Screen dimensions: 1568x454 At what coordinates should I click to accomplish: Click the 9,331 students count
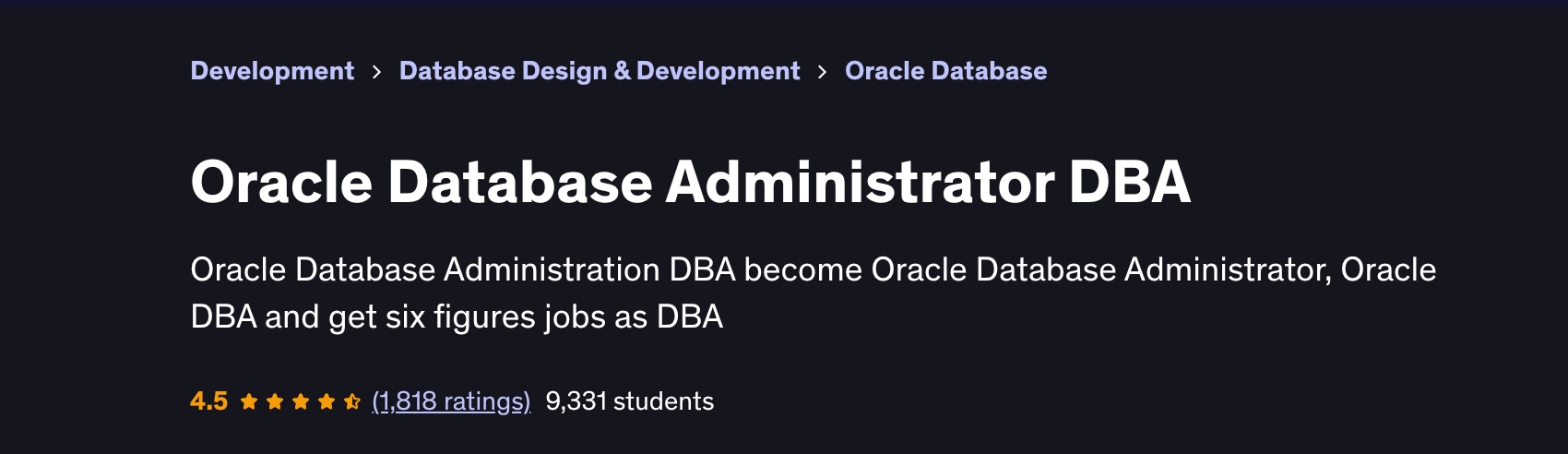coord(629,401)
